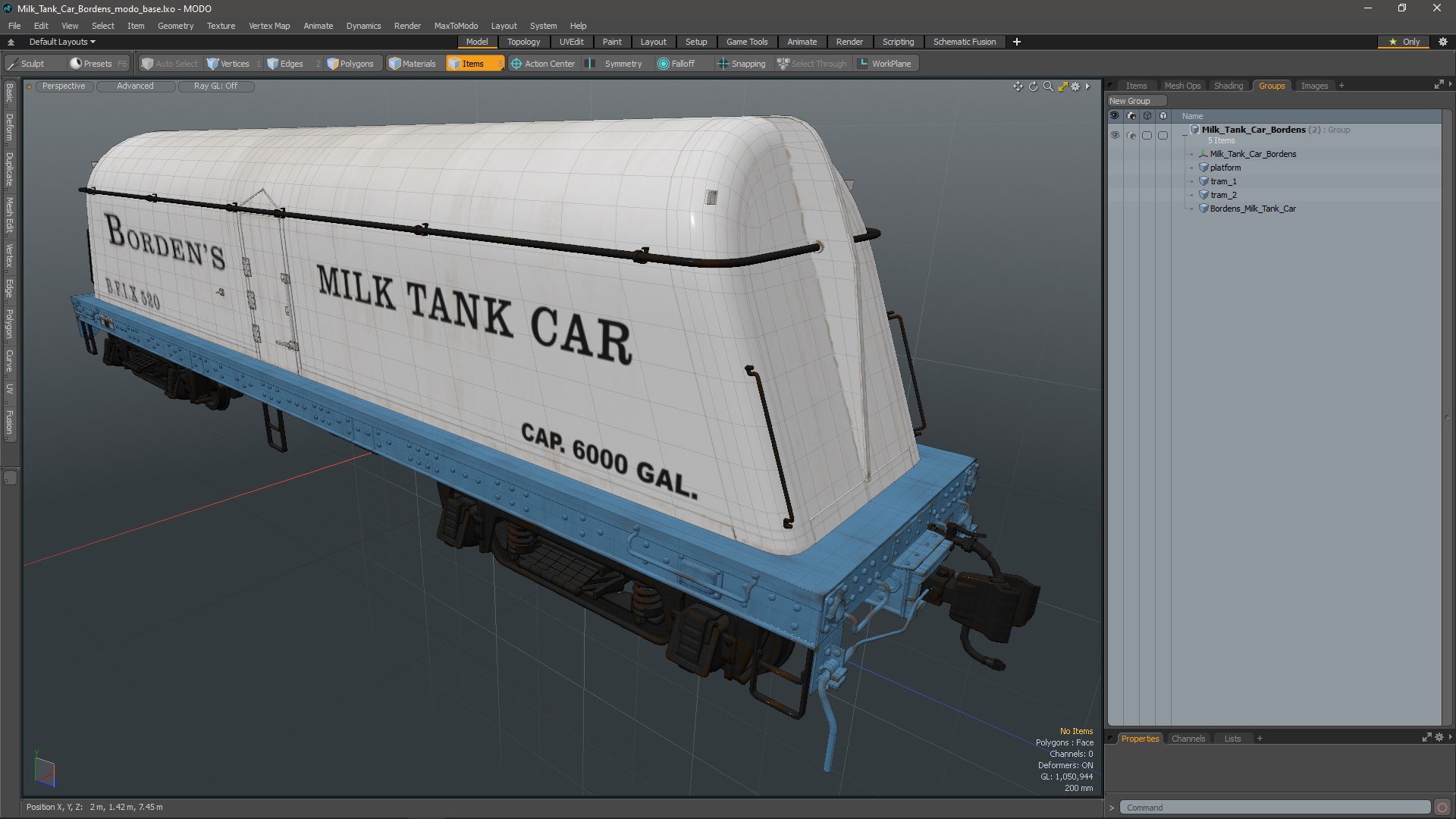The image size is (1456, 819).
Task: Toggle the Only star button
Action: 1404,42
